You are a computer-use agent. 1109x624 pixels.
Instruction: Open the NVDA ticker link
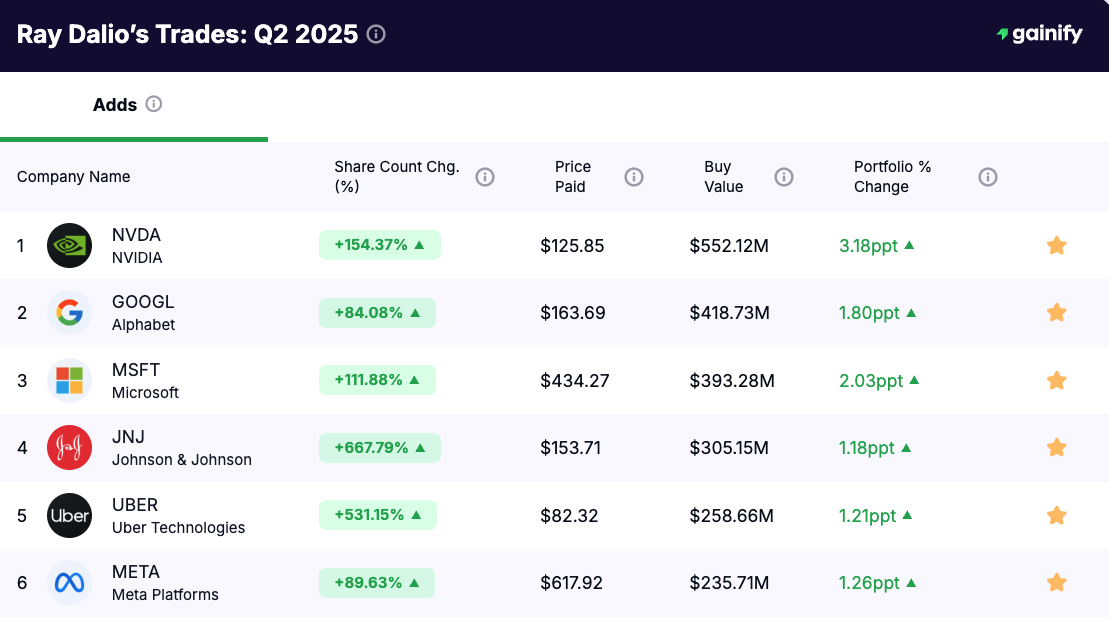(x=137, y=235)
